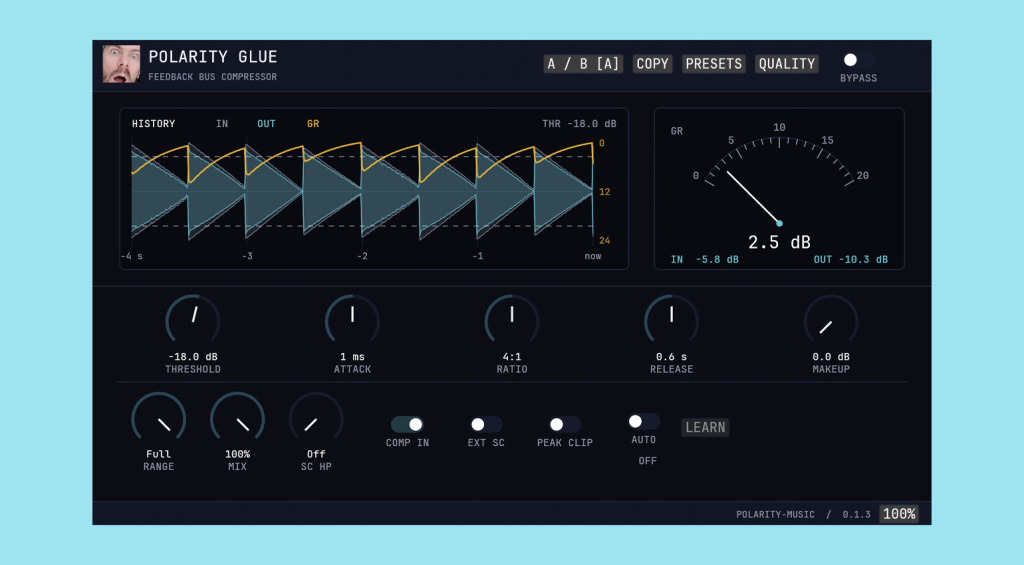Image resolution: width=1024 pixels, height=565 pixels.
Task: Click the -2 time marker in history
Action: pyautogui.click(x=362, y=256)
